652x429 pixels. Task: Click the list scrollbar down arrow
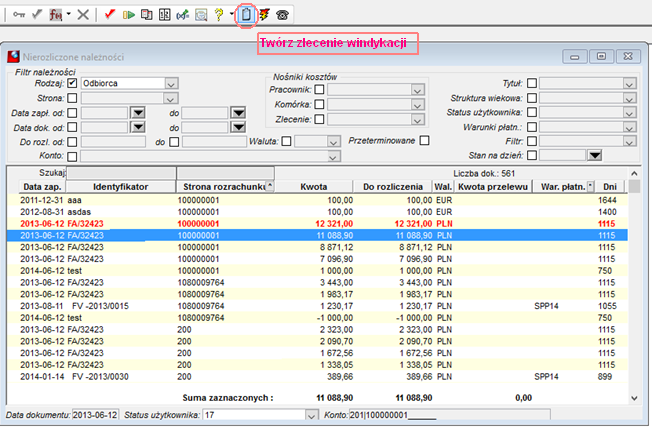click(x=634, y=398)
